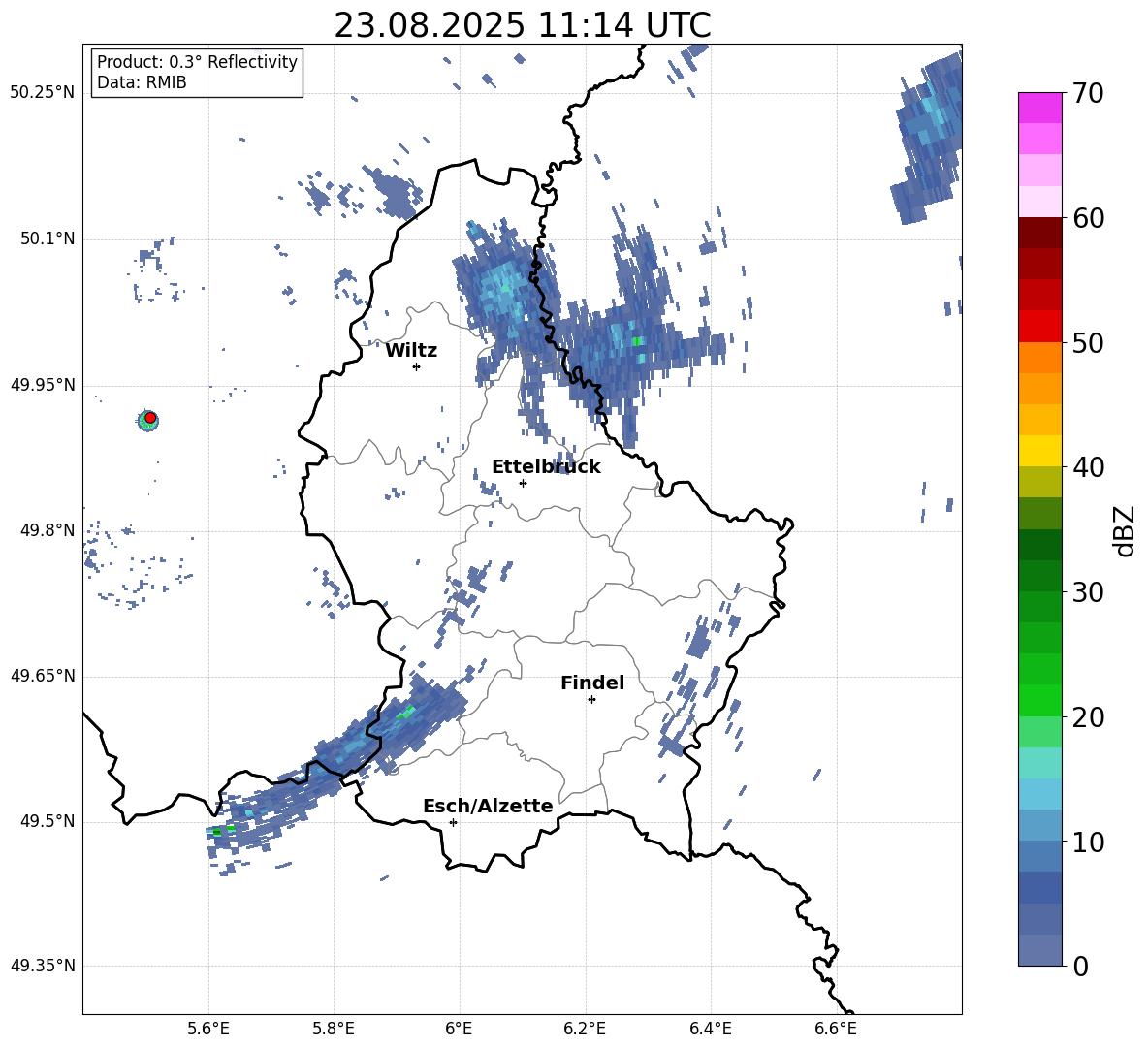Viewport: 1148px width, 1048px height.
Task: Click the 5.8°E longitude label
Action: click(x=334, y=1029)
